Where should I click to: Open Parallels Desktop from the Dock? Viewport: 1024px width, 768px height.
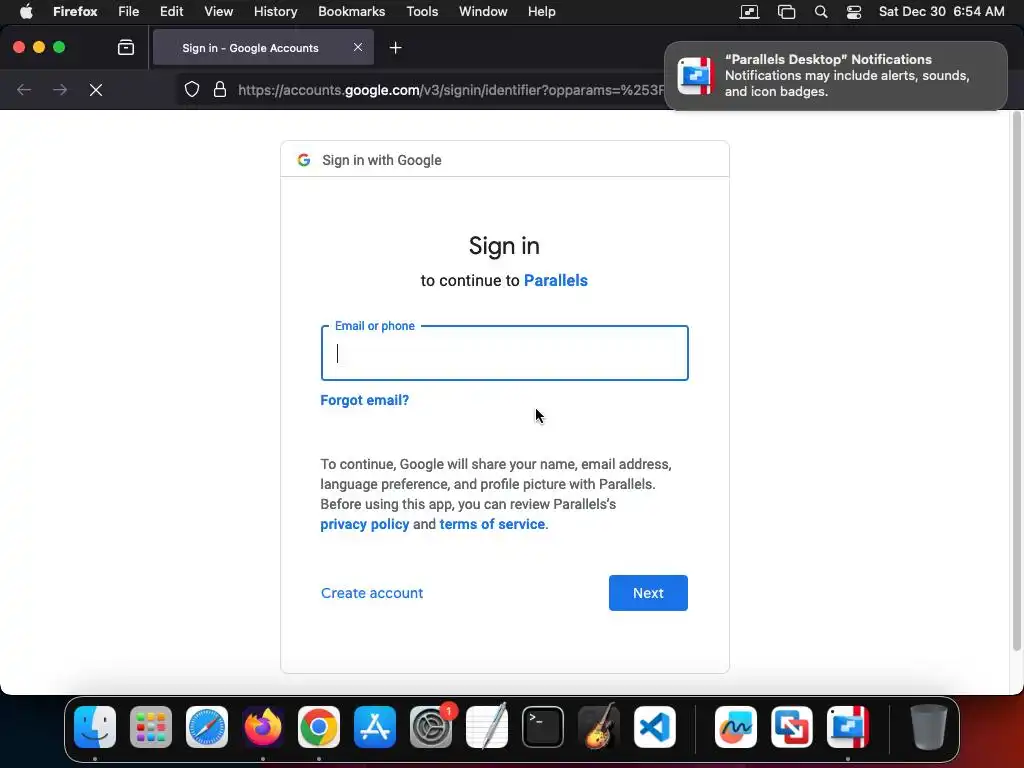coord(848,727)
